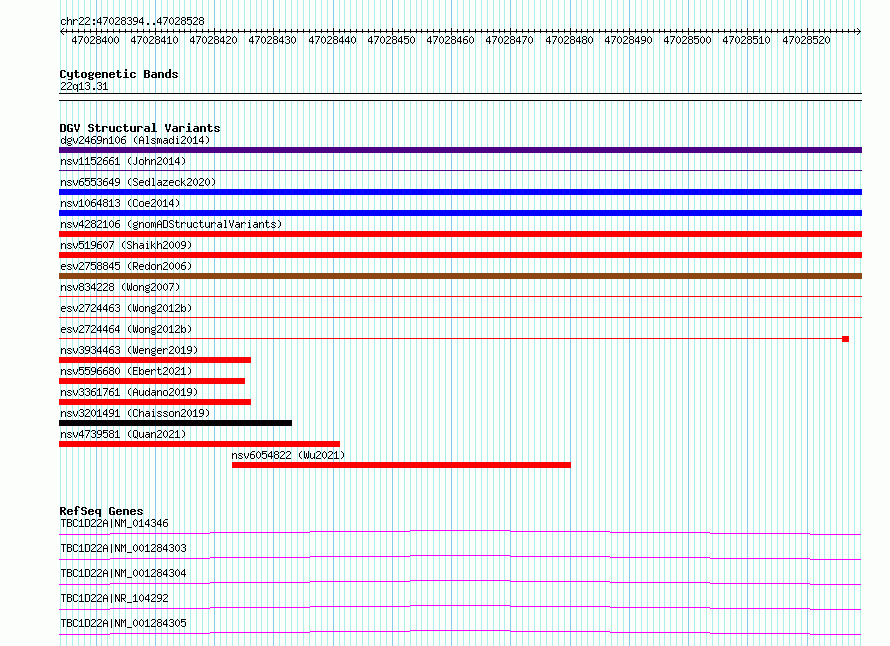890x646 pixels.
Task: Click the 22q13.31 band label
Action: (84, 87)
